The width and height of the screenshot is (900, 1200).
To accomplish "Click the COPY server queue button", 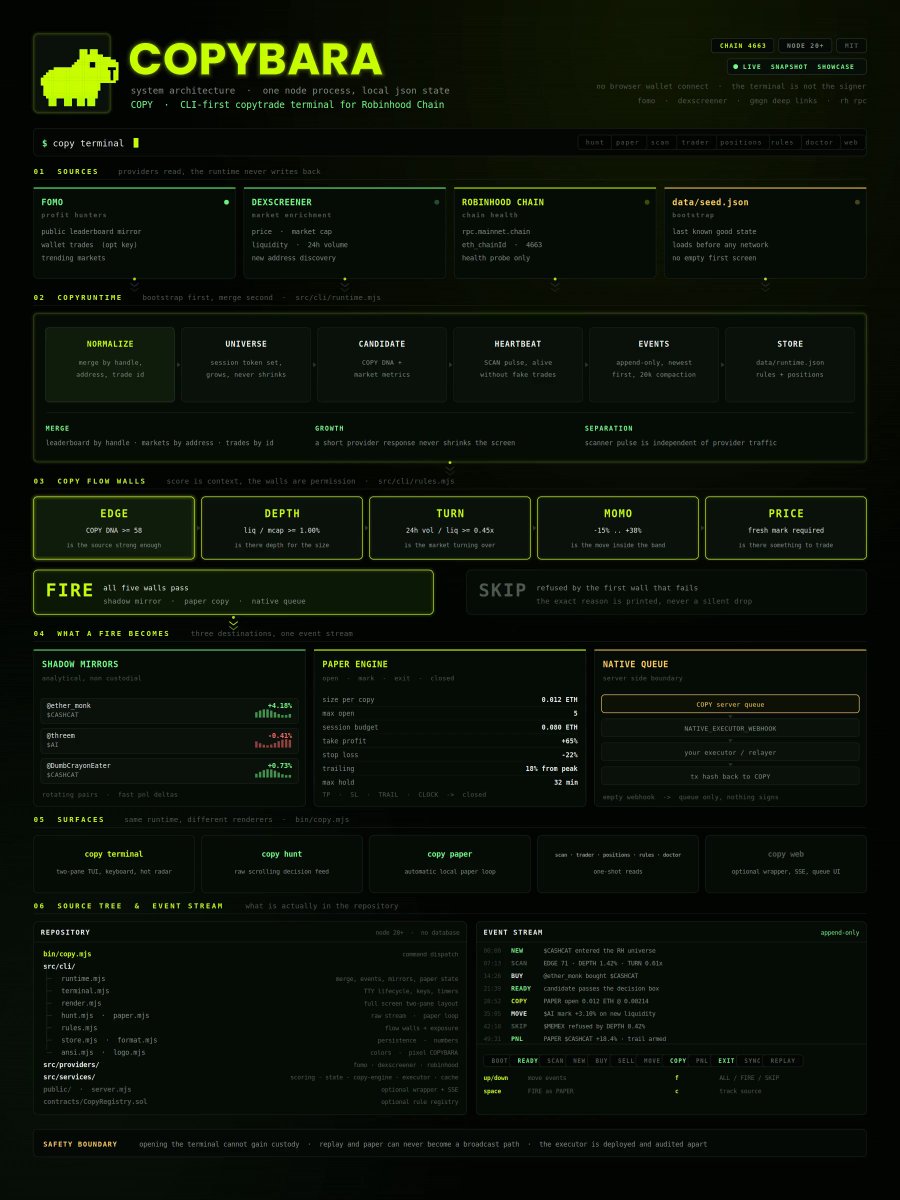I will point(730,704).
